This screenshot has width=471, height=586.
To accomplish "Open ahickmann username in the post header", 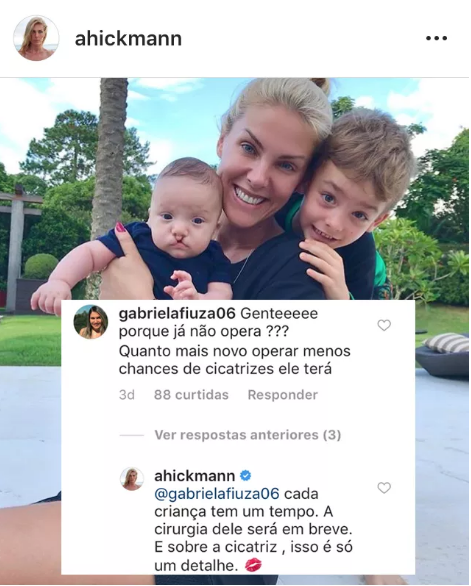I will 128,38.
